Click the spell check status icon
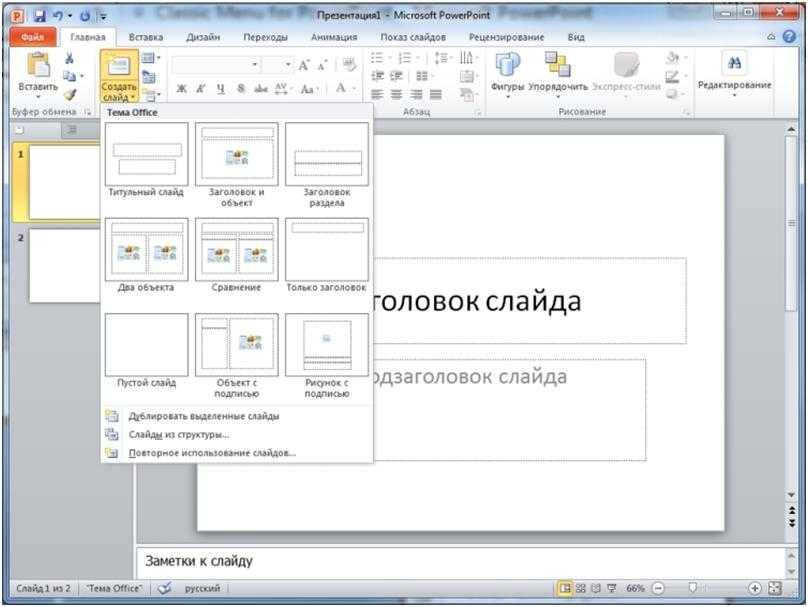 pos(164,588)
